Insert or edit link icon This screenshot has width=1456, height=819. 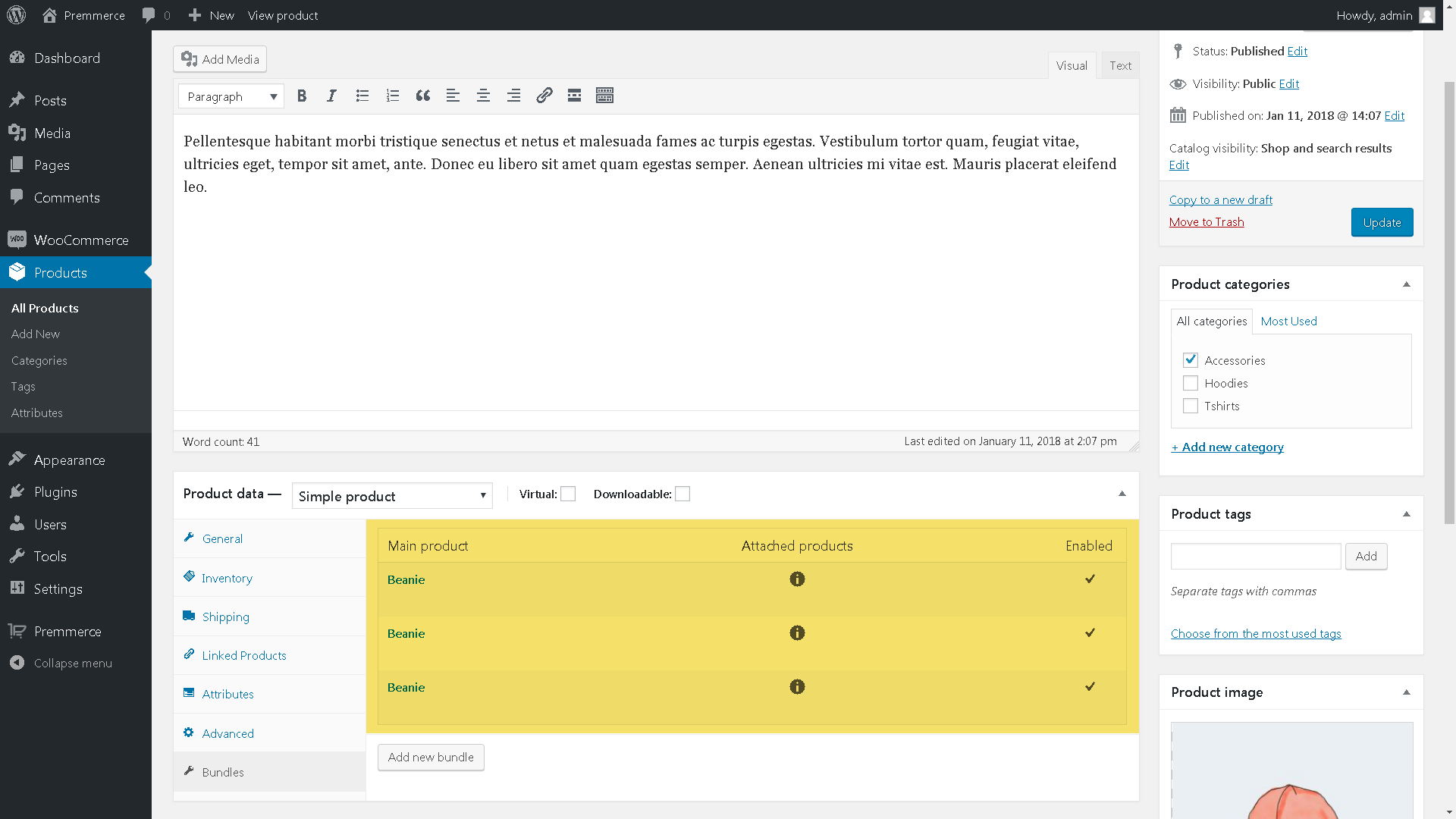(544, 96)
